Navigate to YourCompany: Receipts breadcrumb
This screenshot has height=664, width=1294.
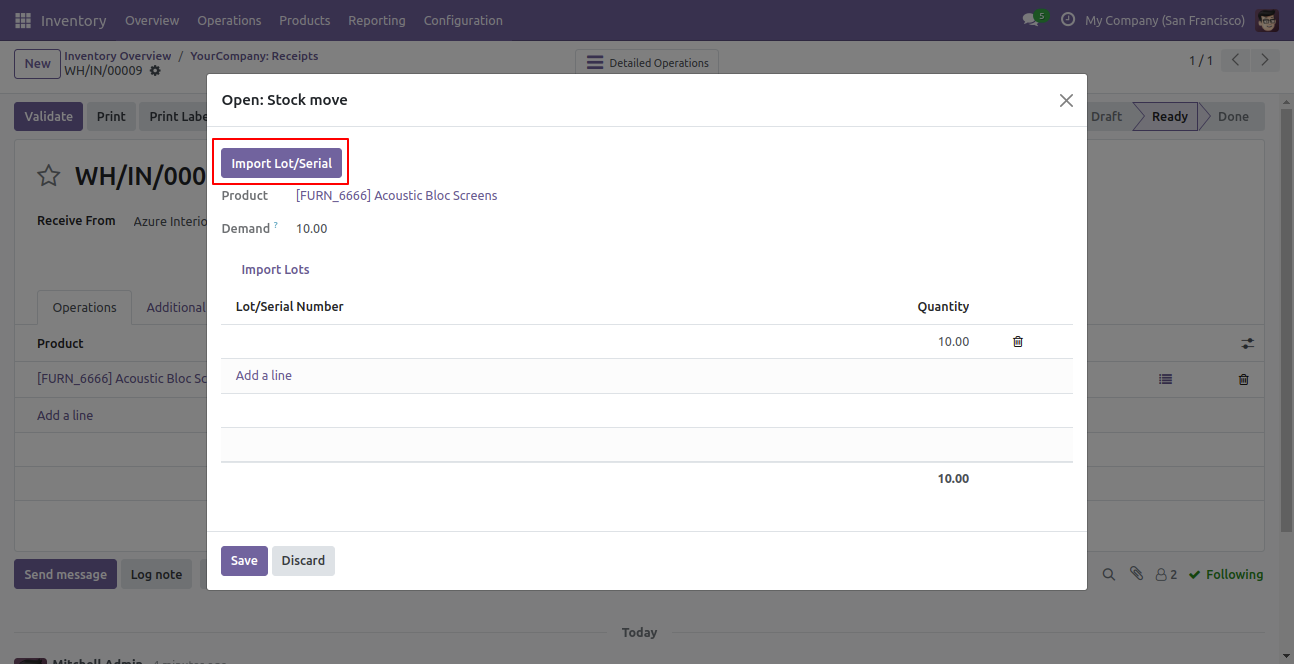(x=254, y=56)
